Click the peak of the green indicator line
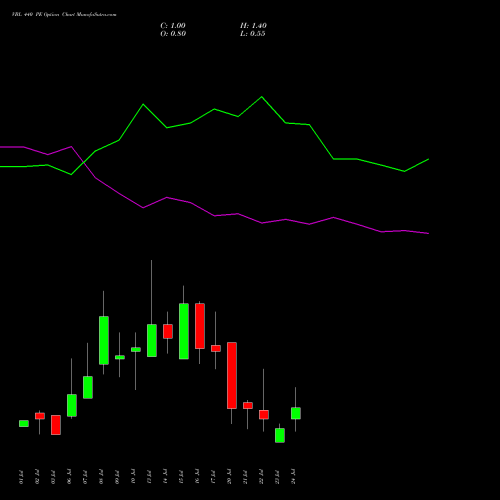The height and width of the screenshot is (500, 500). coord(262,97)
